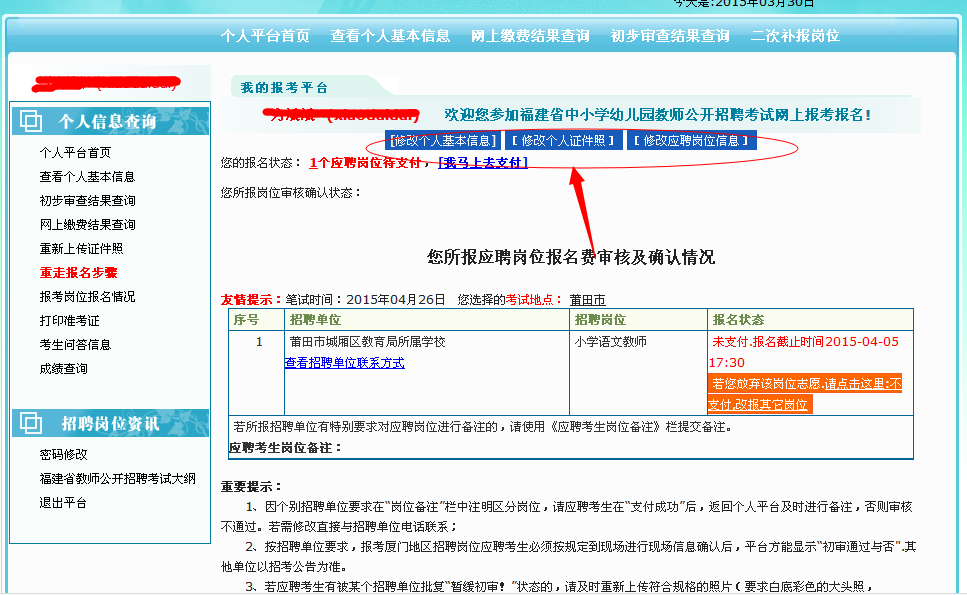The height and width of the screenshot is (595, 967).
Task: Click the 修改个人证件照 button
Action: click(564, 141)
